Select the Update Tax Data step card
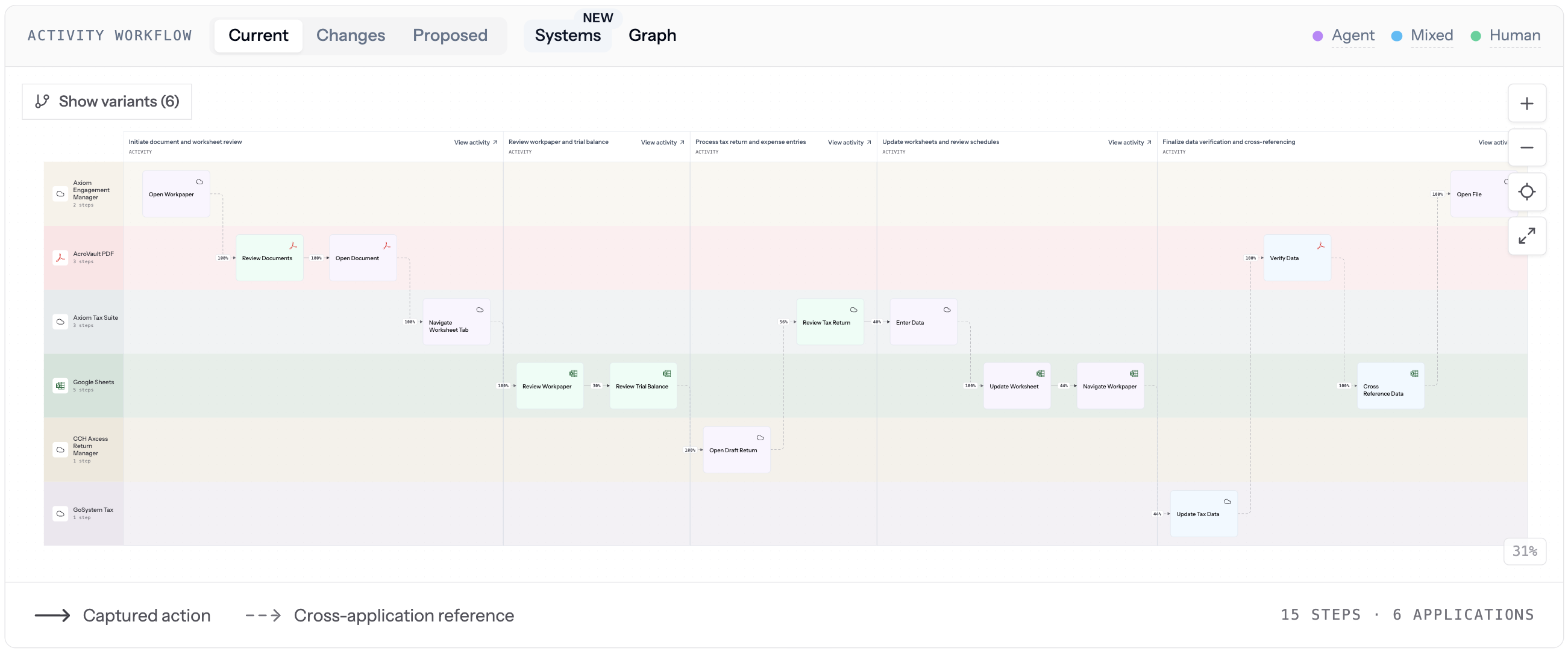The width and height of the screenshot is (1568, 654). (x=1203, y=514)
